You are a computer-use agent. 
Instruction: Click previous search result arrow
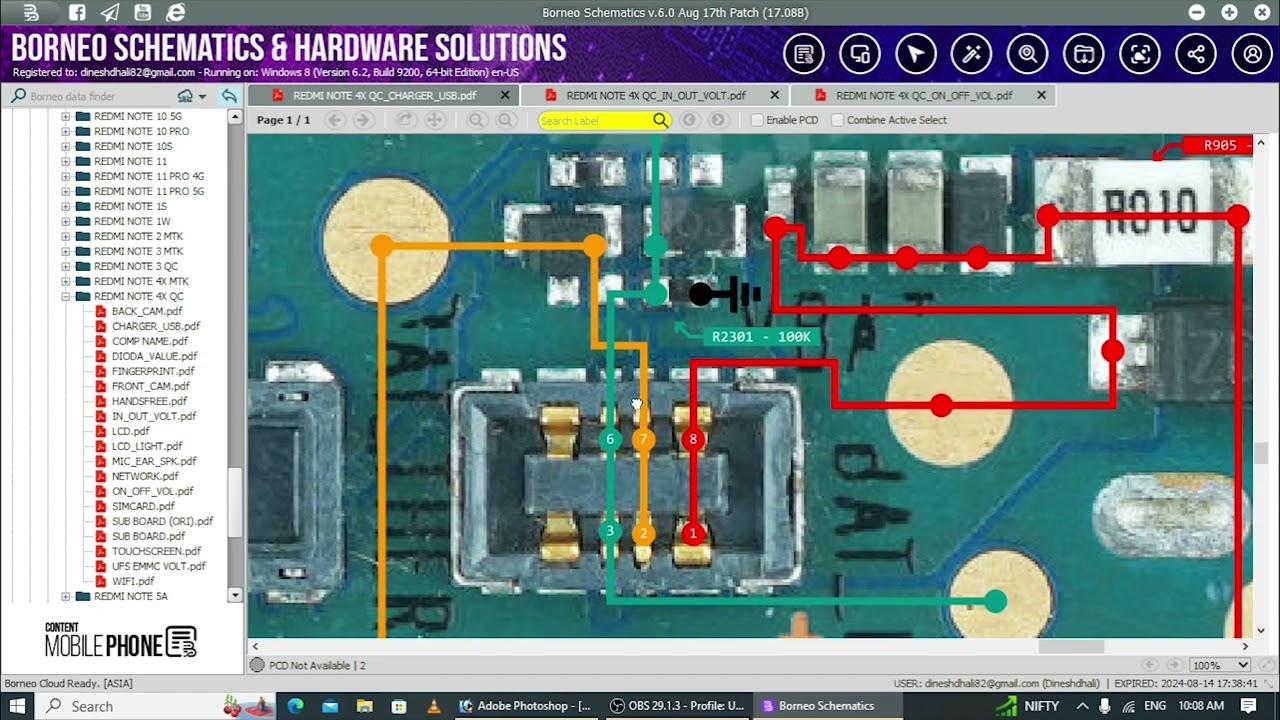pyautogui.click(x=689, y=120)
